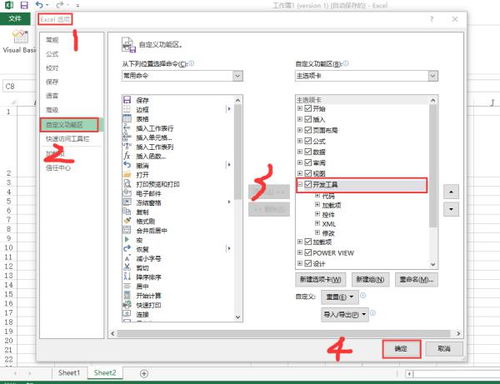Screen dimensions: 500x384
Task: Select the Undo (撤消) arrow icon
Action: [127, 165]
